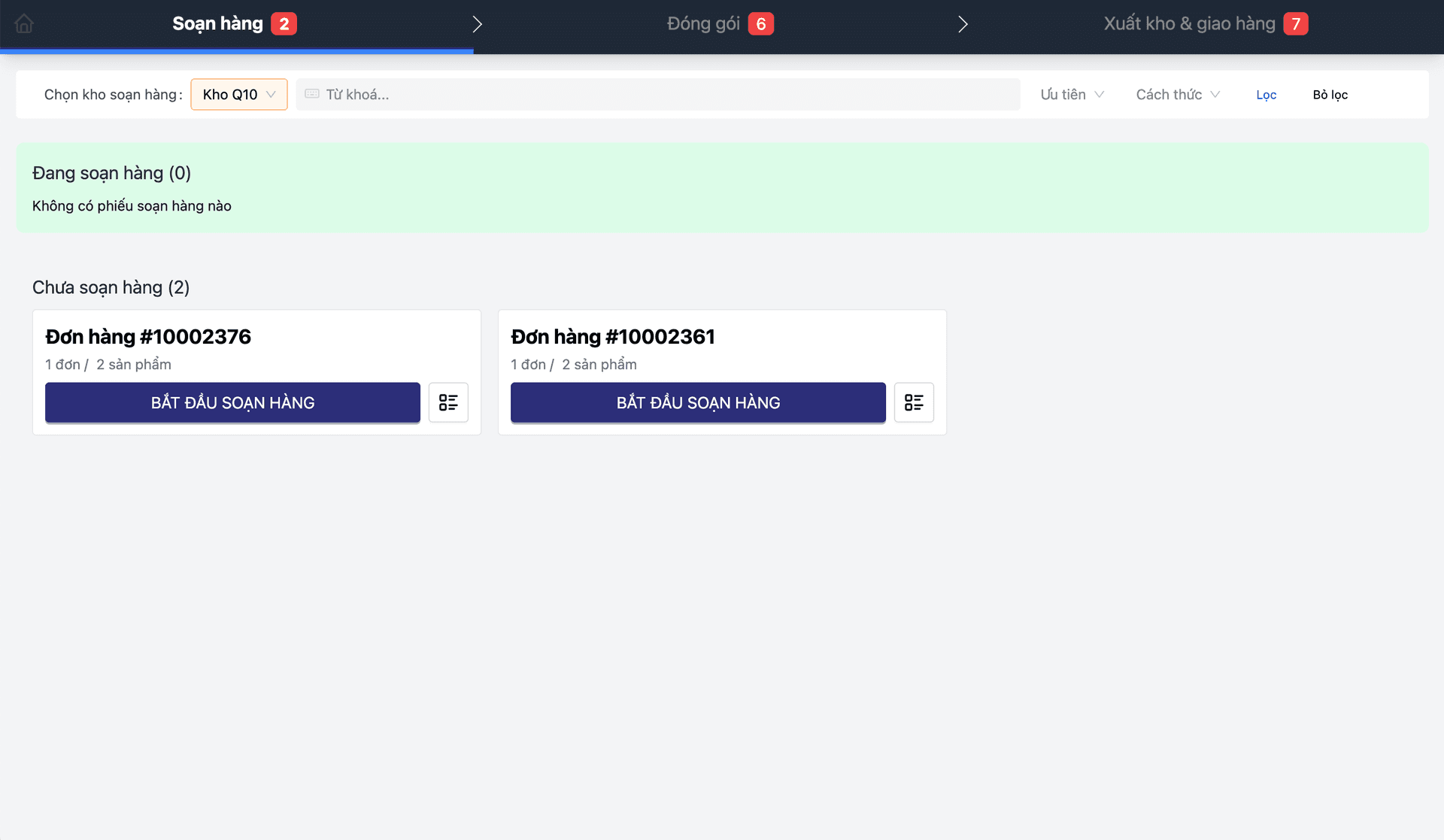
Task: Click the home icon in top bar
Action: (x=24, y=24)
